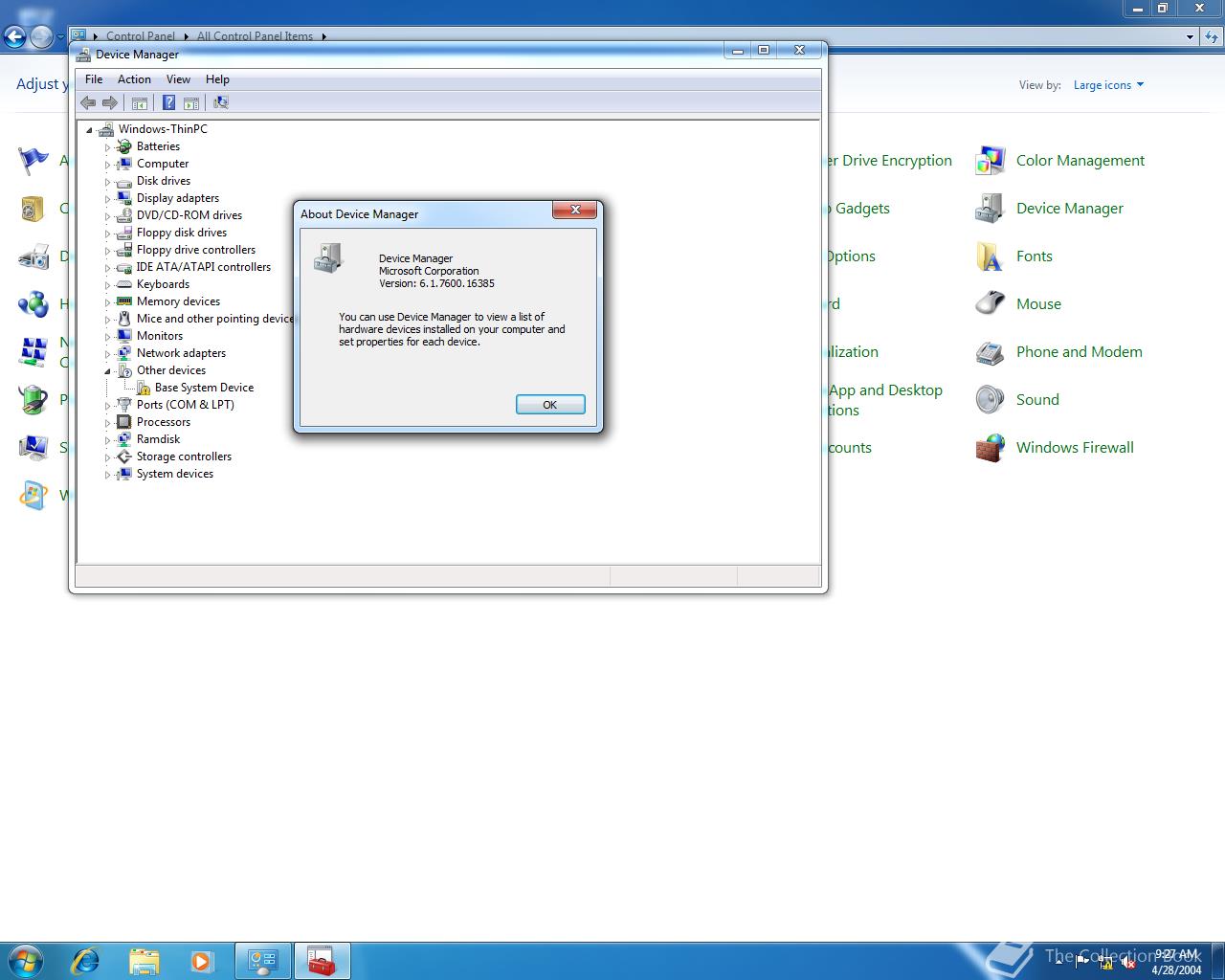Expand the DVD/CD-ROM drives category
Image resolution: width=1225 pixels, height=980 pixels.
[107, 216]
